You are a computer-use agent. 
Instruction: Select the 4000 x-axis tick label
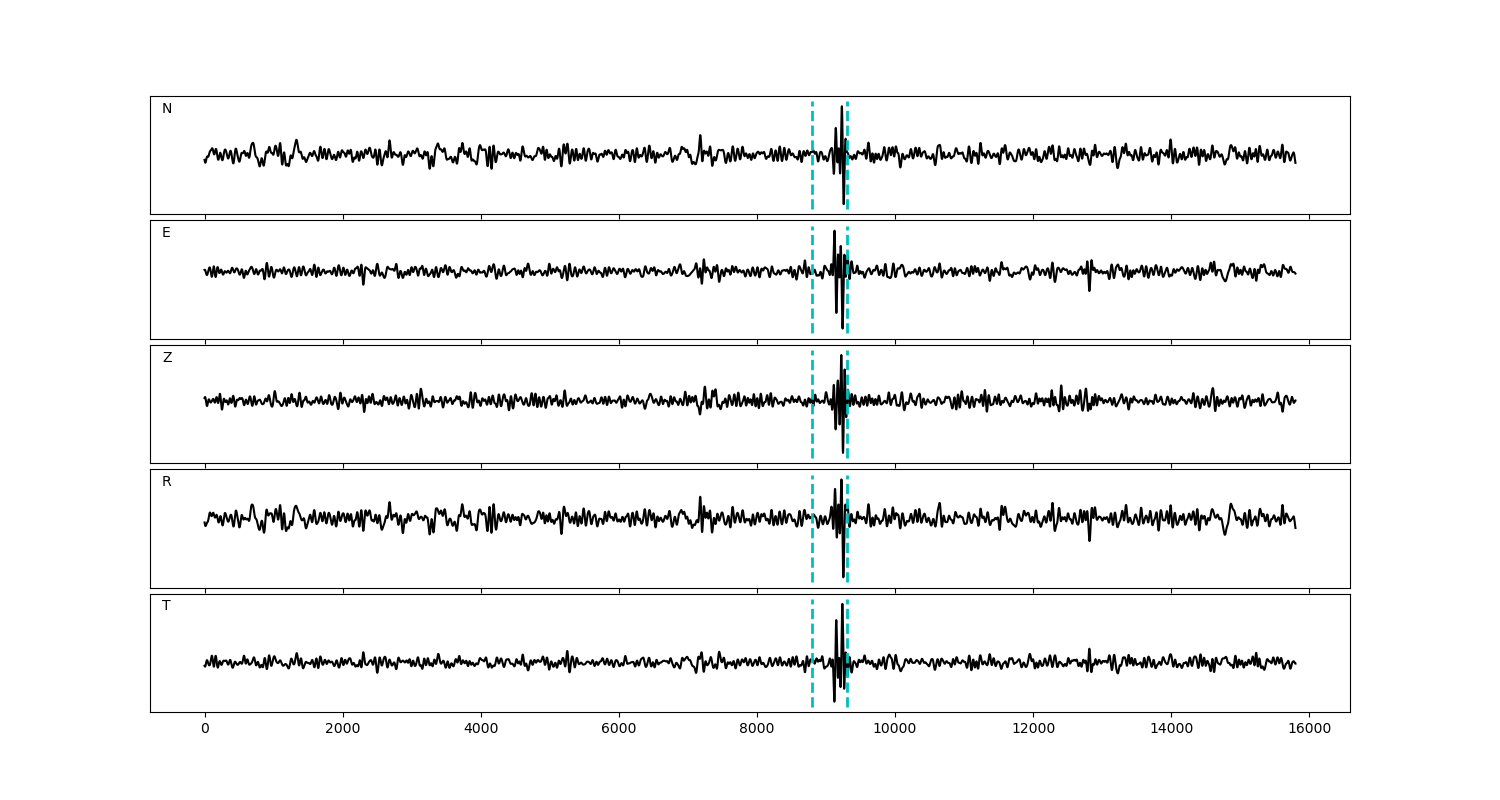point(481,730)
